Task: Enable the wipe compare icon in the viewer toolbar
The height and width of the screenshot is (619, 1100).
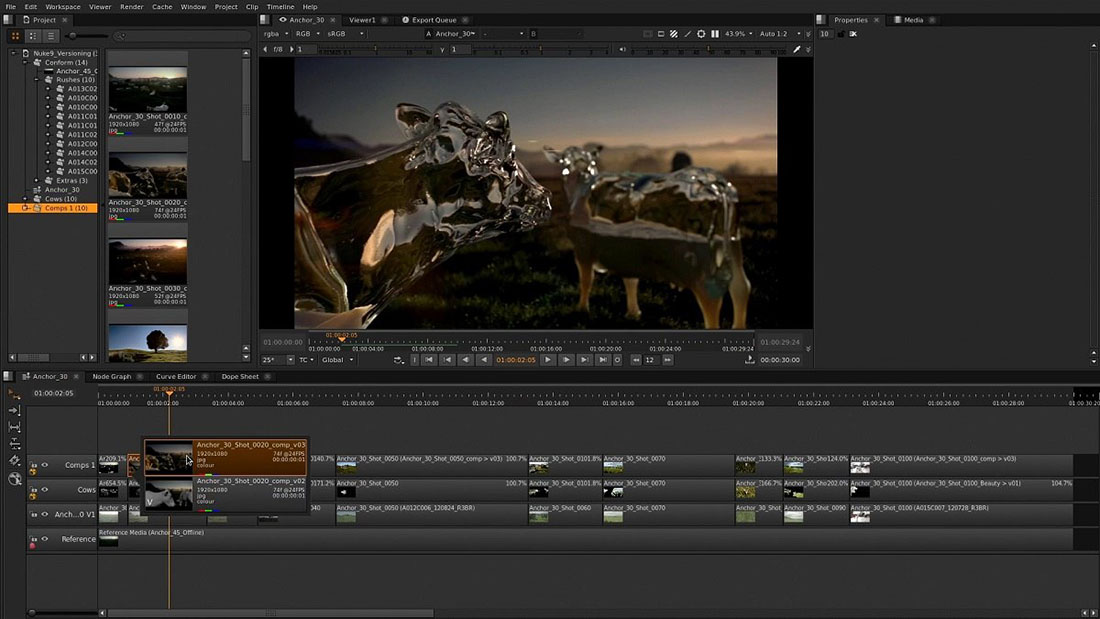Action: 674,33
